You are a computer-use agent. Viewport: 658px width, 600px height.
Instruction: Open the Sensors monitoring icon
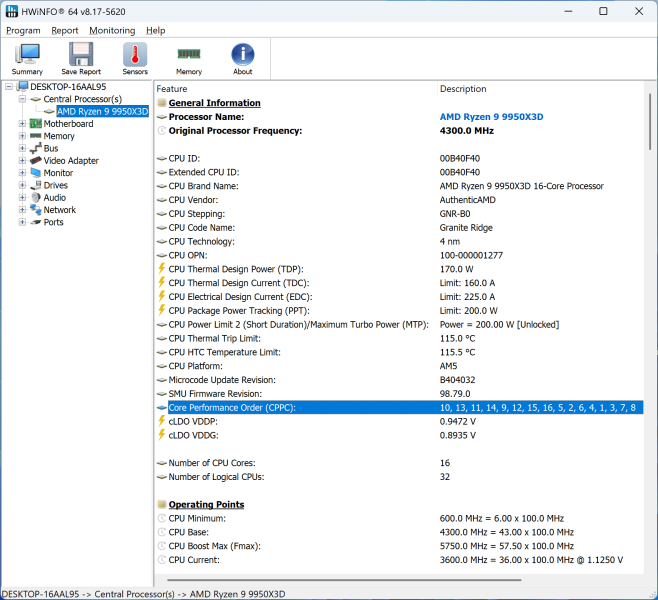click(135, 59)
